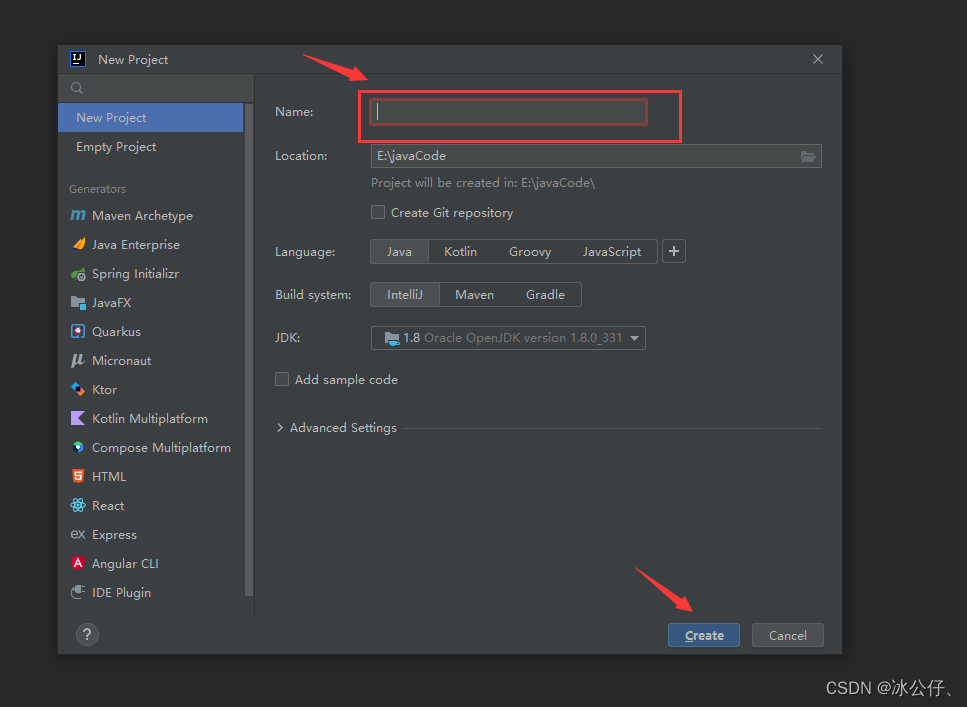This screenshot has height=707, width=967.
Task: Click the Ktor label
Action: point(104,390)
